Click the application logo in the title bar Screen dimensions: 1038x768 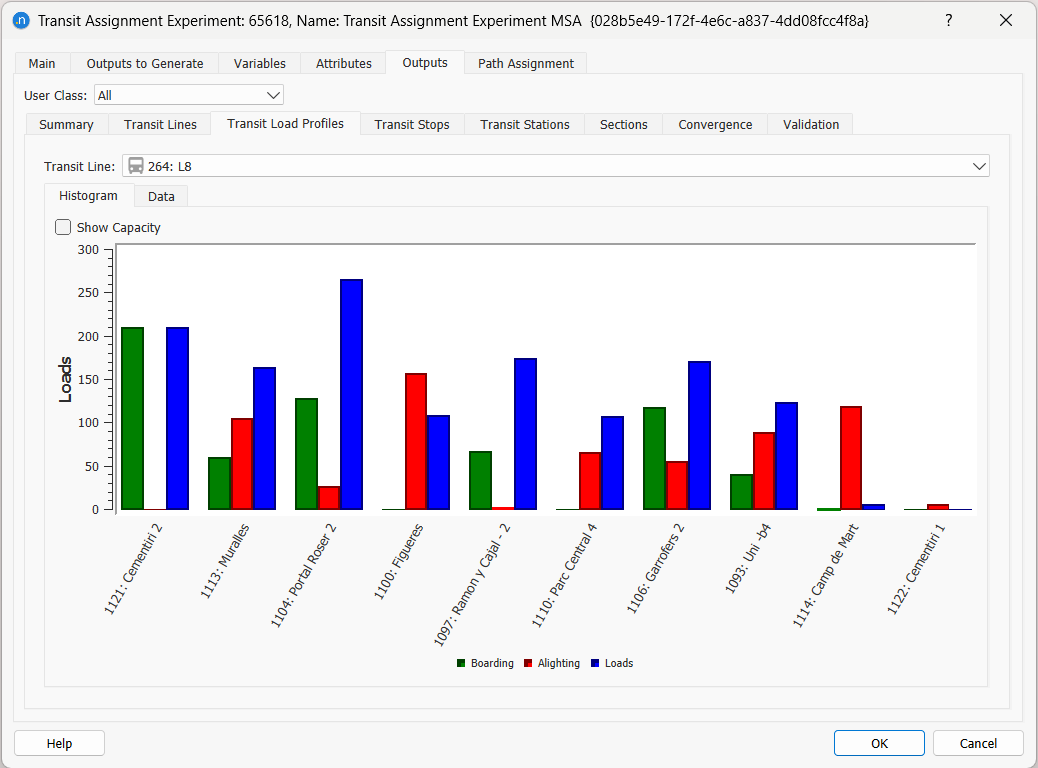pos(21,20)
